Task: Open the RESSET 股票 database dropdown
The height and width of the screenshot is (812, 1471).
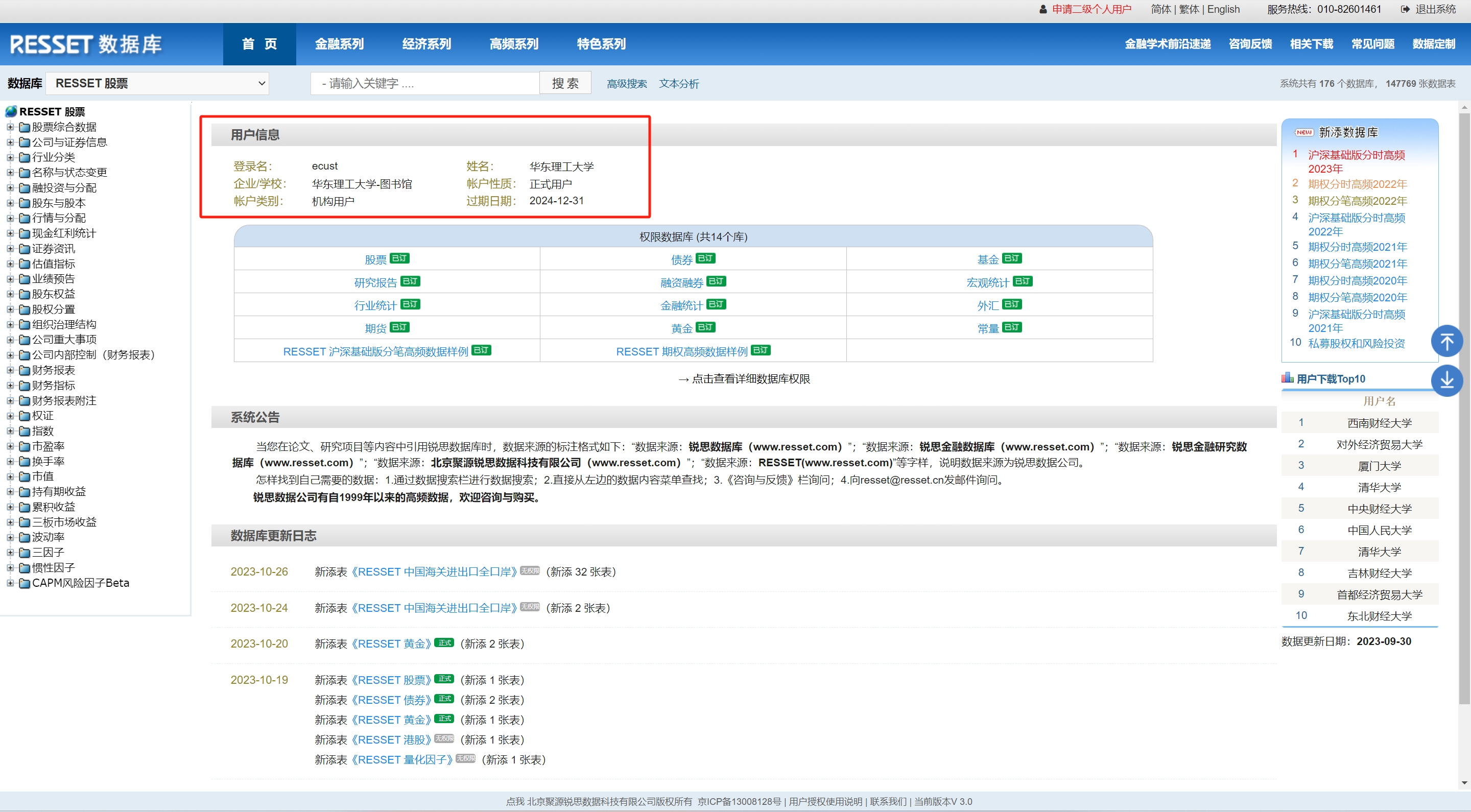Action: tap(158, 83)
